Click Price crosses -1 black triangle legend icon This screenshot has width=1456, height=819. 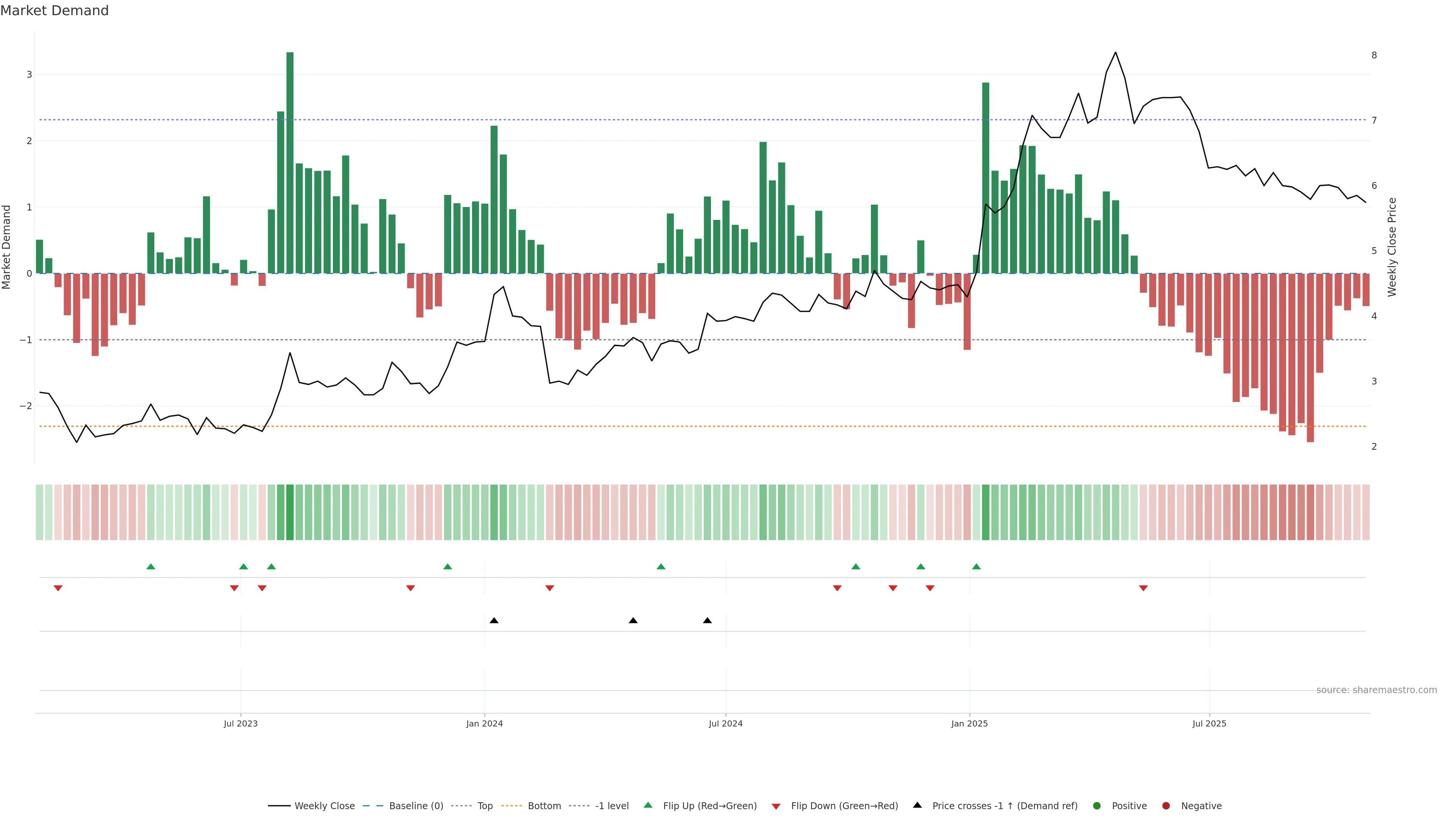pos(917,805)
